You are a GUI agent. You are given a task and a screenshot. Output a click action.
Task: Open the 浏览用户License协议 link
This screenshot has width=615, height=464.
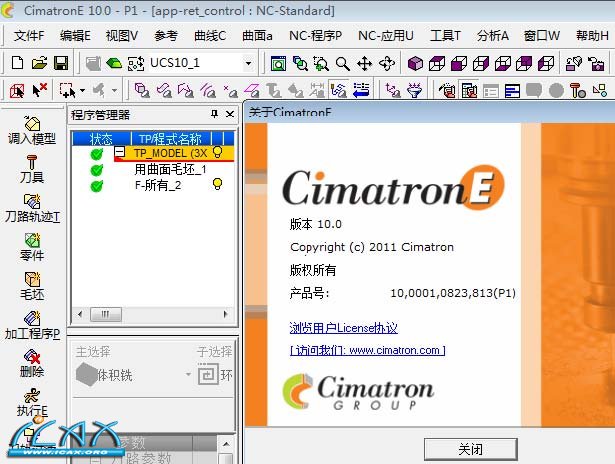tap(343, 328)
